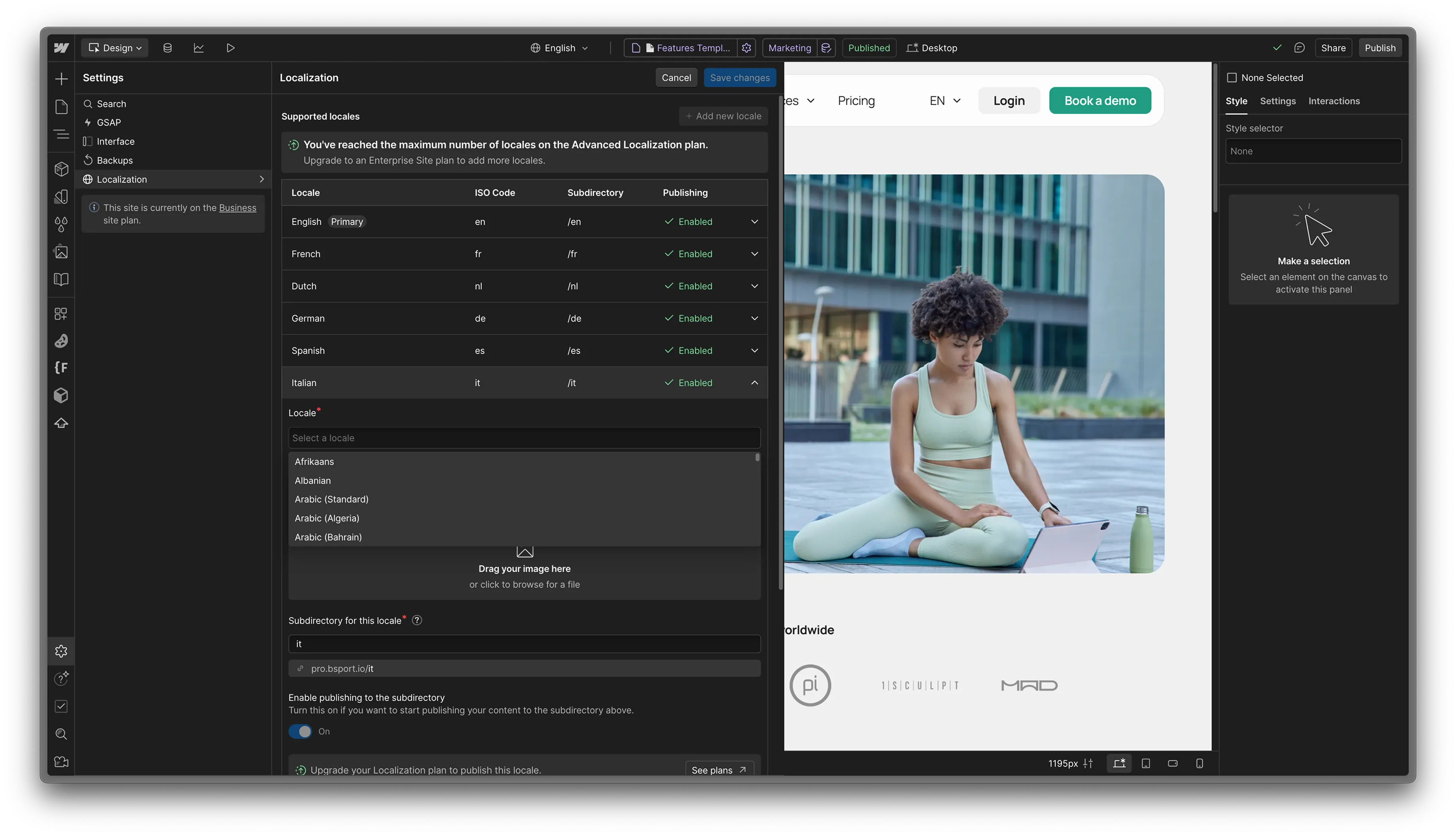
Task: Open the Components cube icon
Action: 61,169
